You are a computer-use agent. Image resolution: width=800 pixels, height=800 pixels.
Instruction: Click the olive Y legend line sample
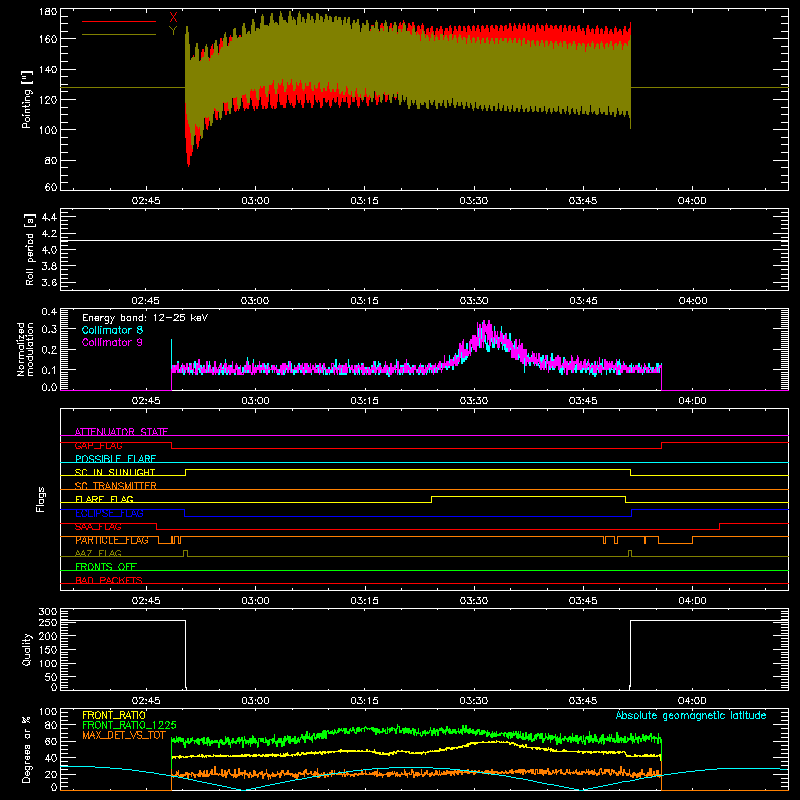point(119,35)
